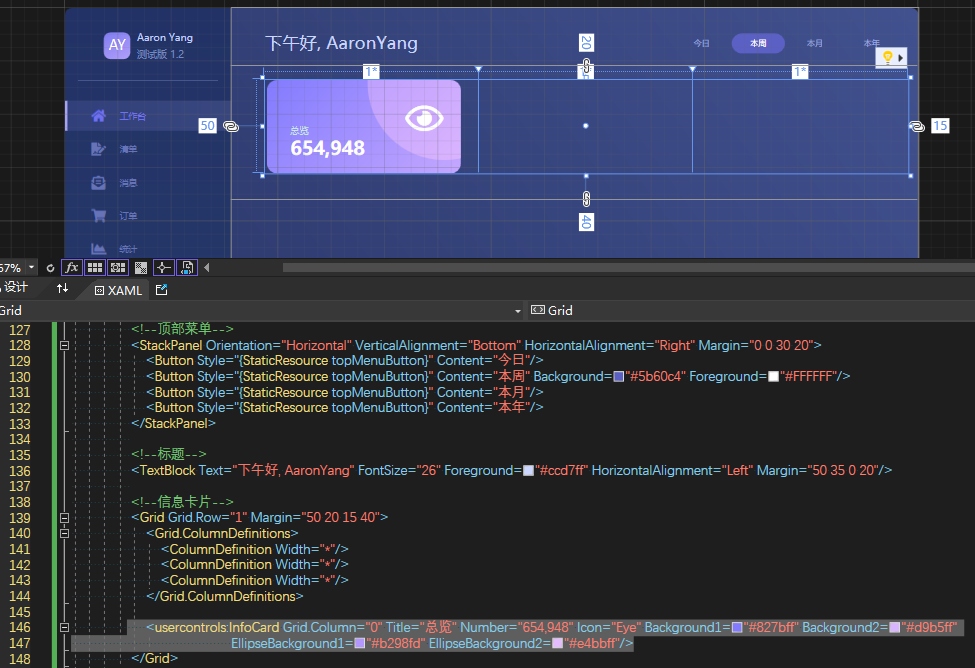Screen dimensions: 975x668
Task: Click the snap to snaplines toolbar icon
Action: [163, 267]
